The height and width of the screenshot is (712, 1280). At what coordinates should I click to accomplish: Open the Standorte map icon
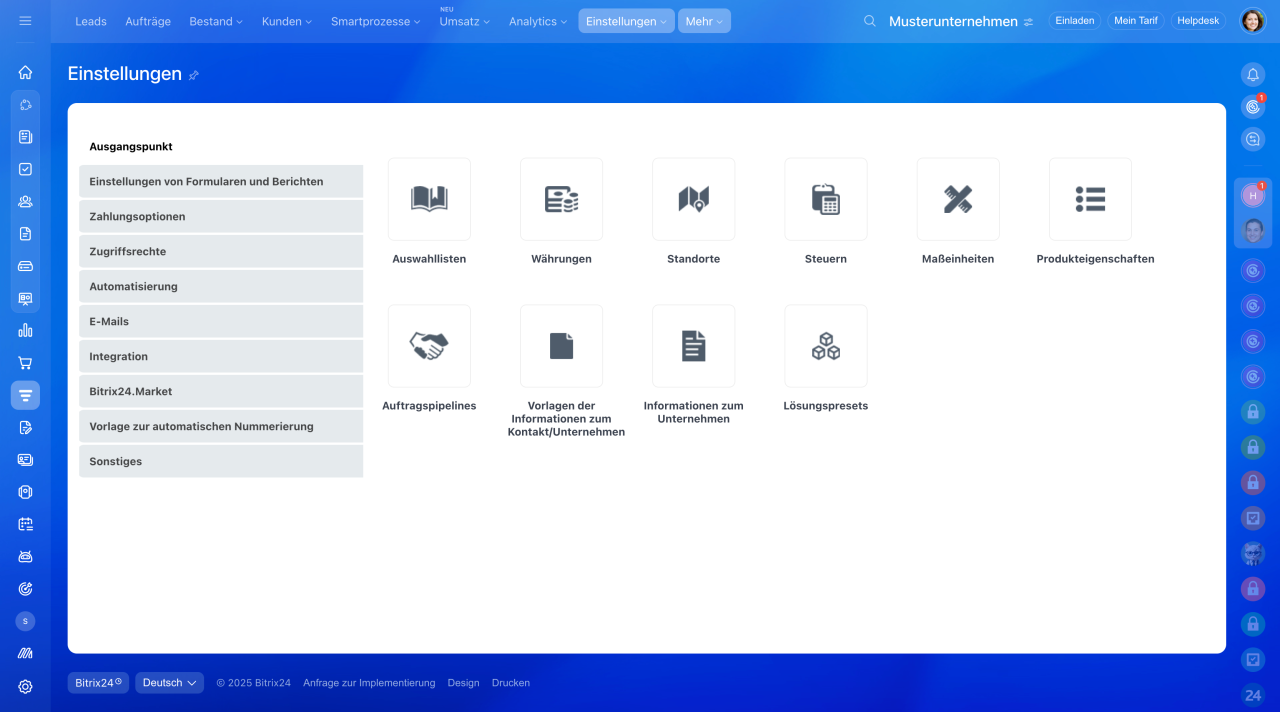pos(693,199)
